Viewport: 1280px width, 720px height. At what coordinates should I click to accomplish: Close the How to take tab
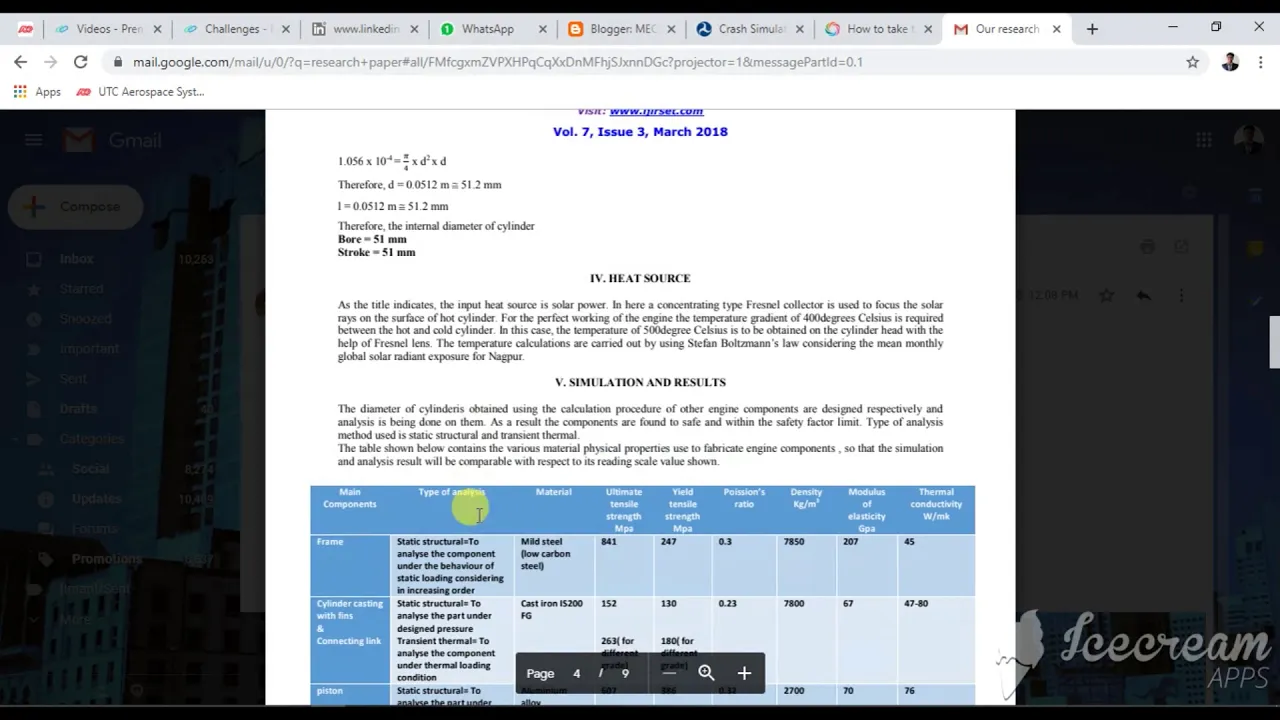pyautogui.click(x=928, y=29)
